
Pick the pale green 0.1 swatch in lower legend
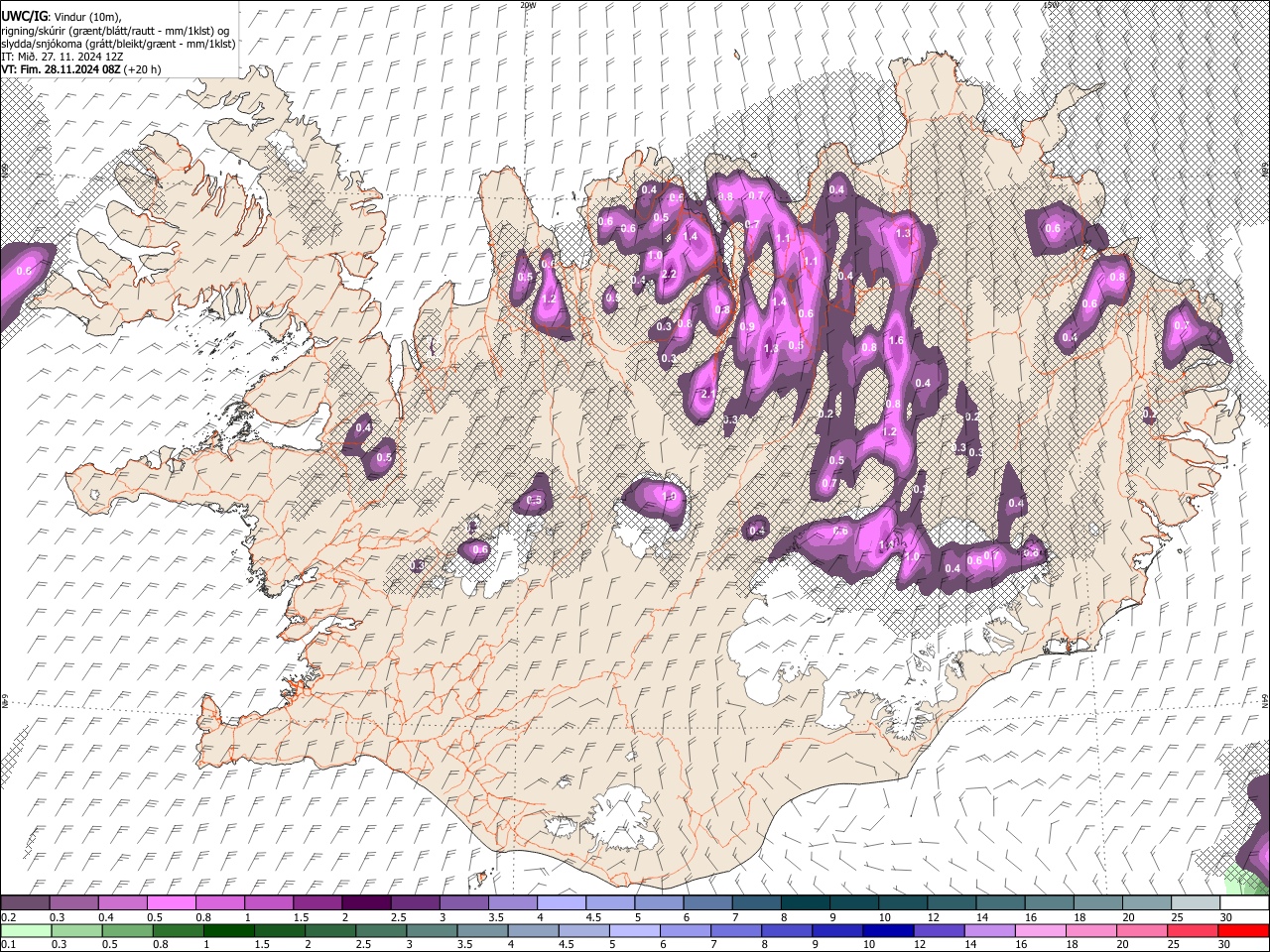tap(25, 931)
